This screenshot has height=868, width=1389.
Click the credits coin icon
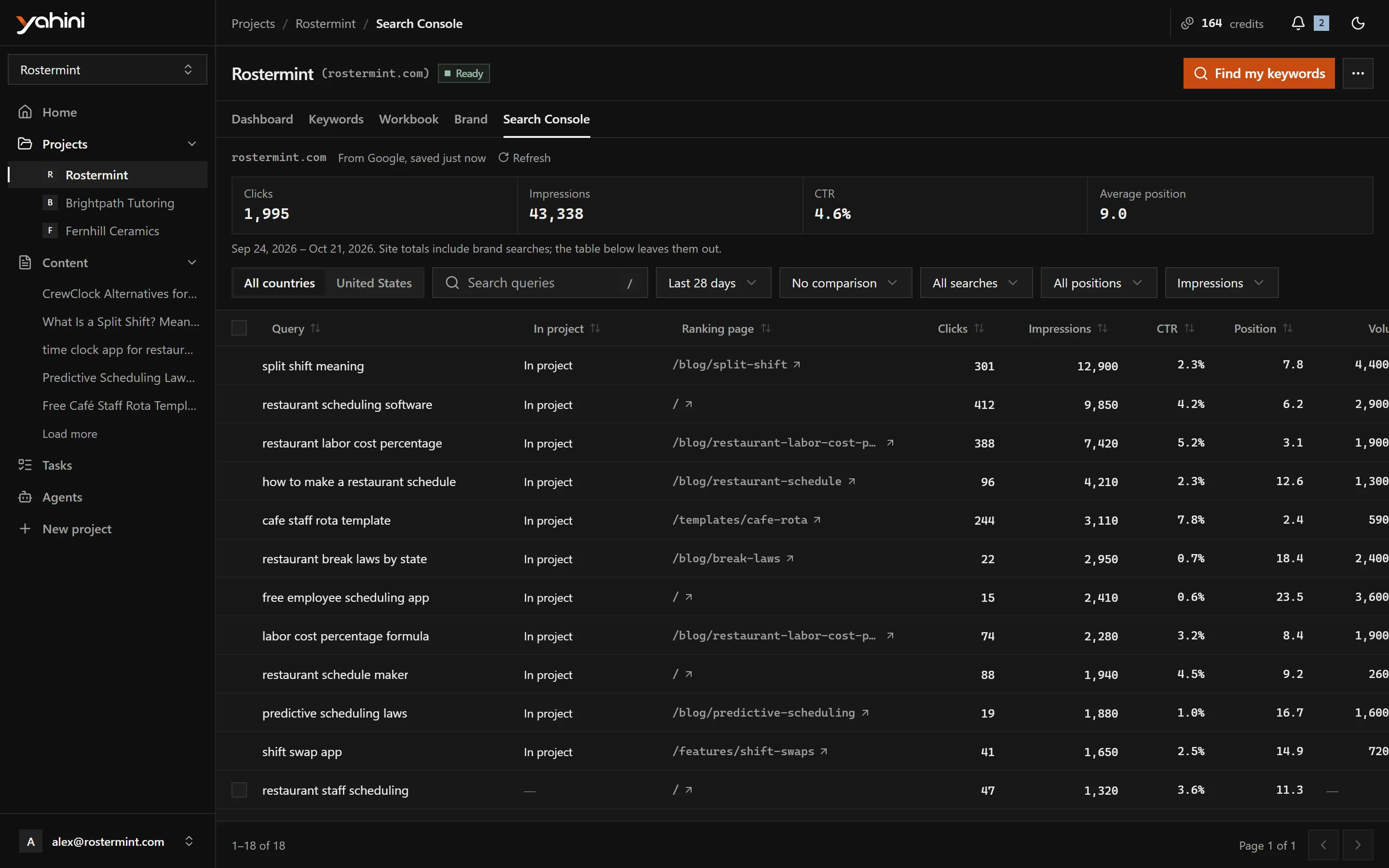(1187, 23)
